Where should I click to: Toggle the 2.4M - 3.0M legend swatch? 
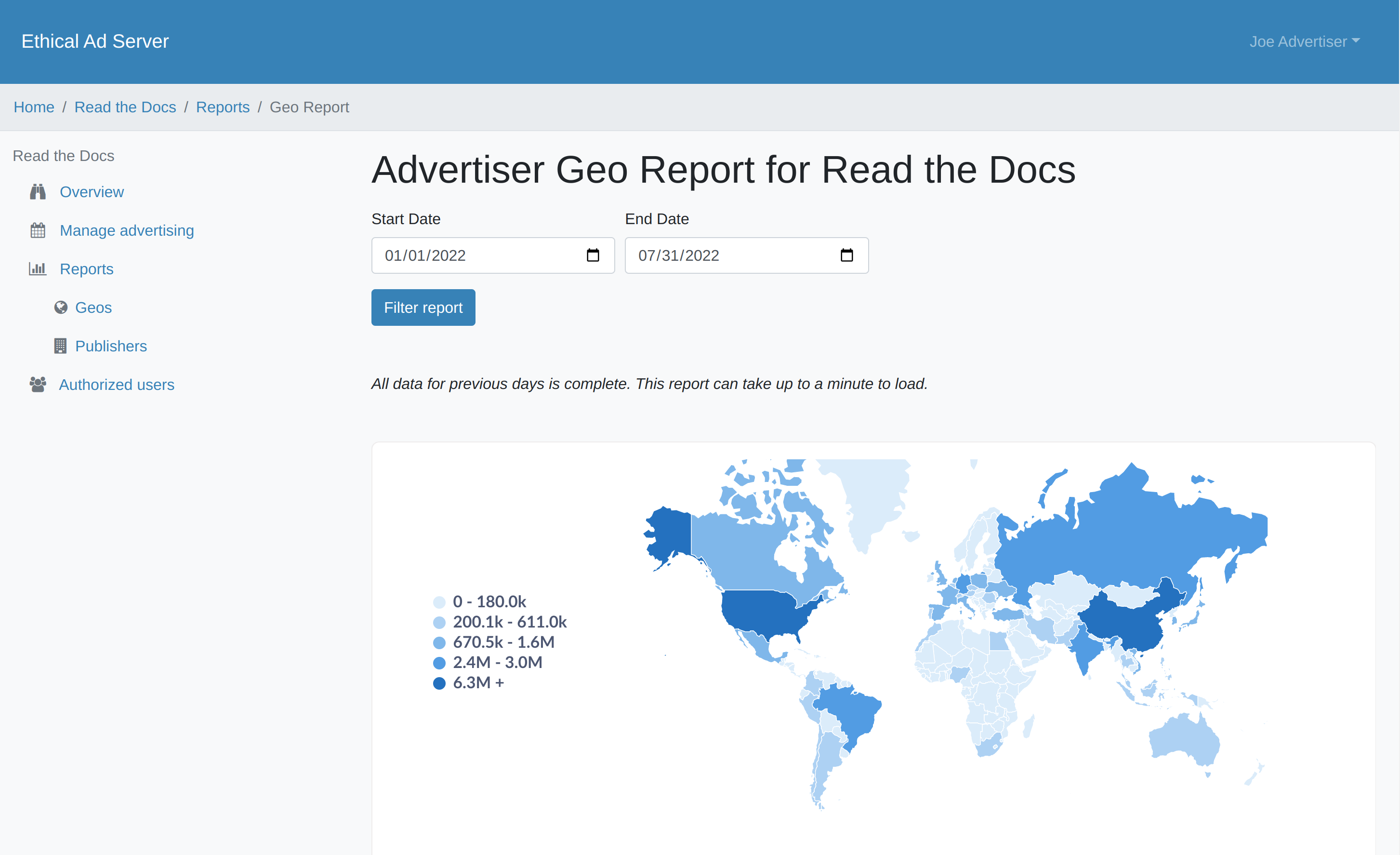(439, 663)
